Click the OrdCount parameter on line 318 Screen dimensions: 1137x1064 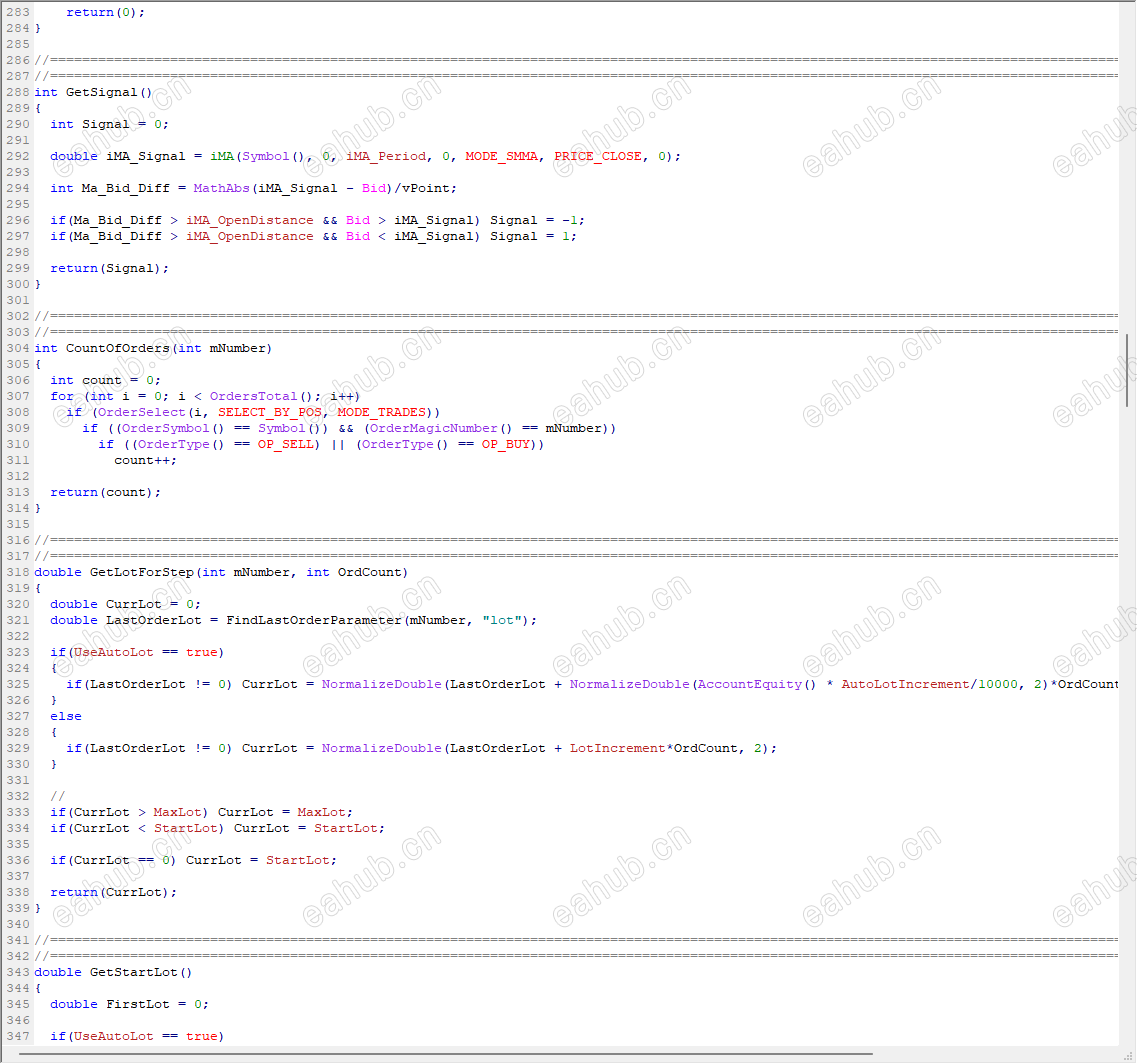(369, 572)
